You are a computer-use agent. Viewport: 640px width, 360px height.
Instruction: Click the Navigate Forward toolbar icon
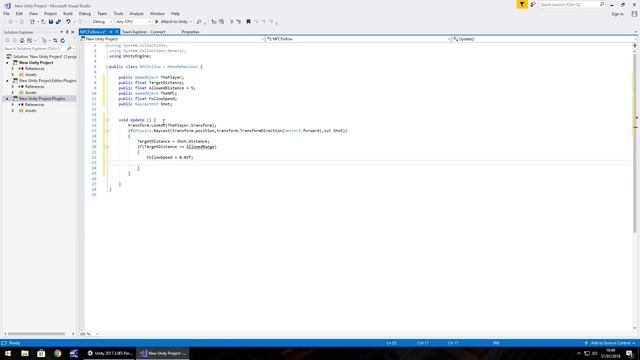point(22,22)
